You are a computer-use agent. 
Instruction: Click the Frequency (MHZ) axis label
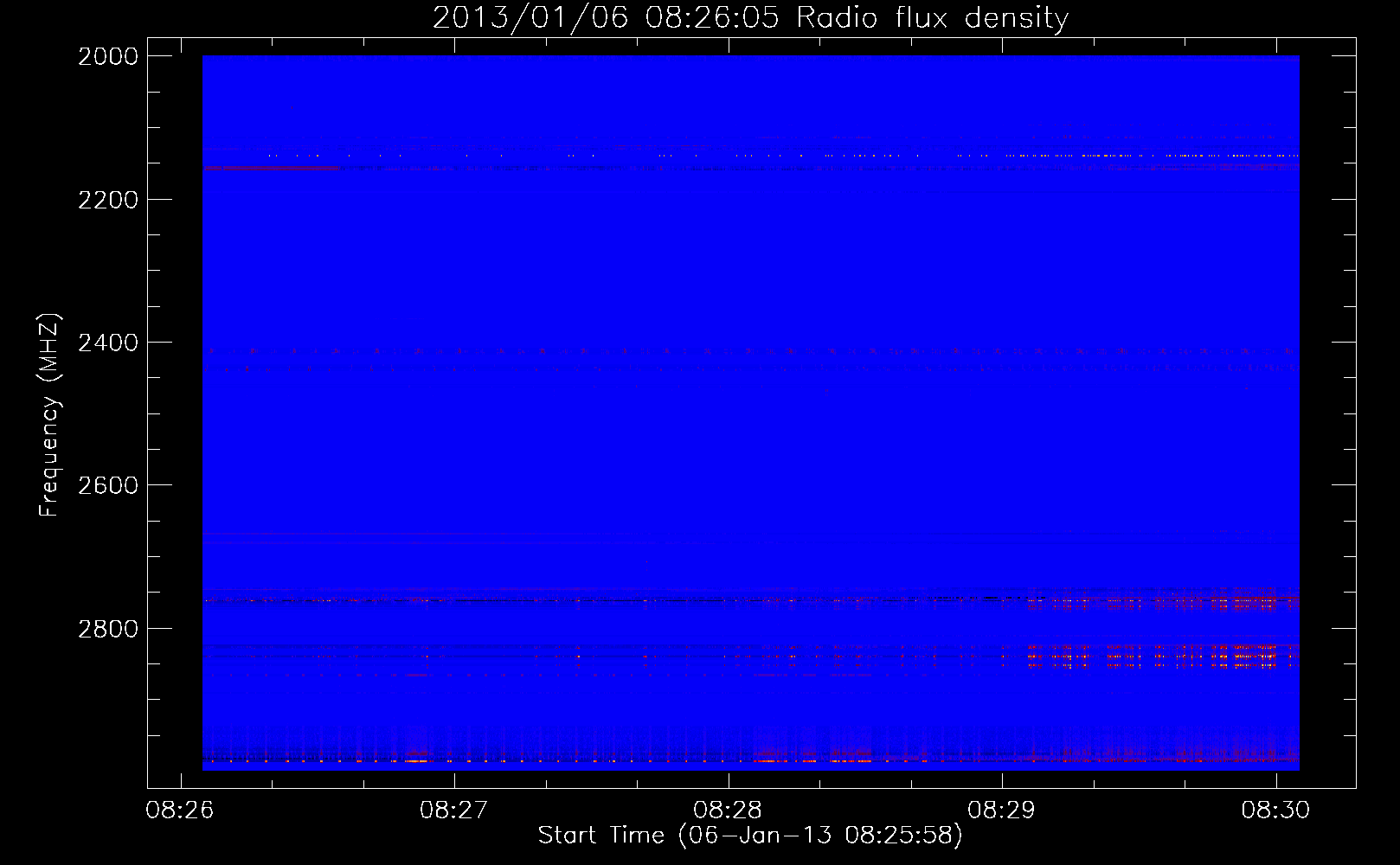click(50, 415)
